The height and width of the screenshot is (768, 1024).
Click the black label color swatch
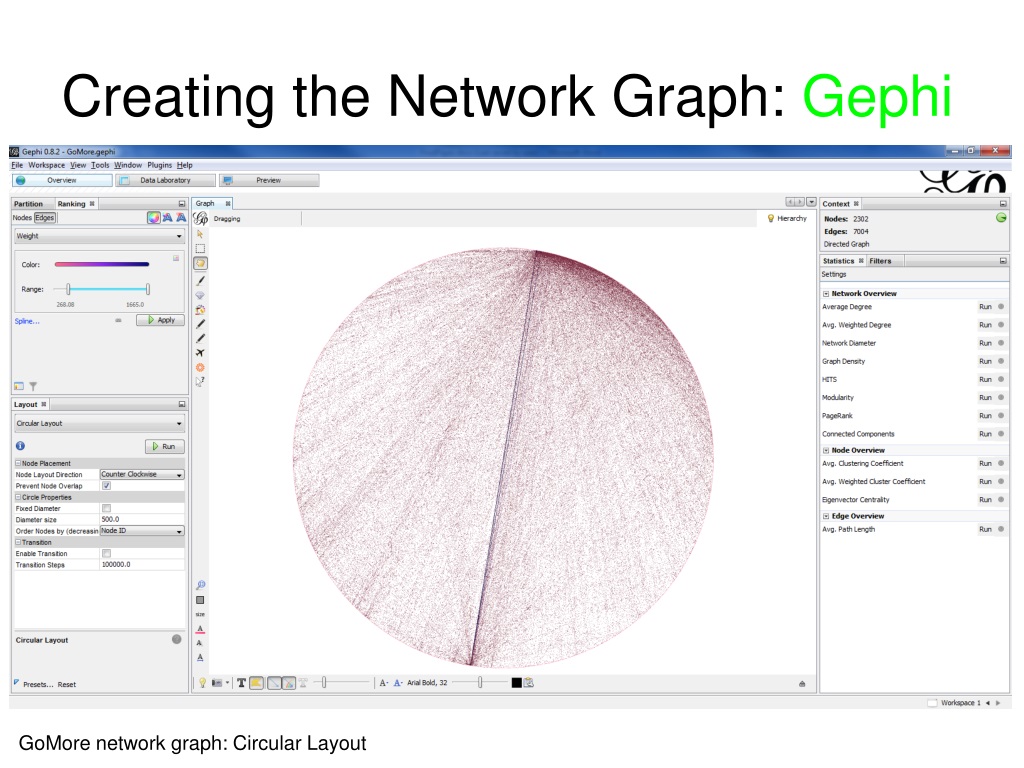click(x=517, y=683)
